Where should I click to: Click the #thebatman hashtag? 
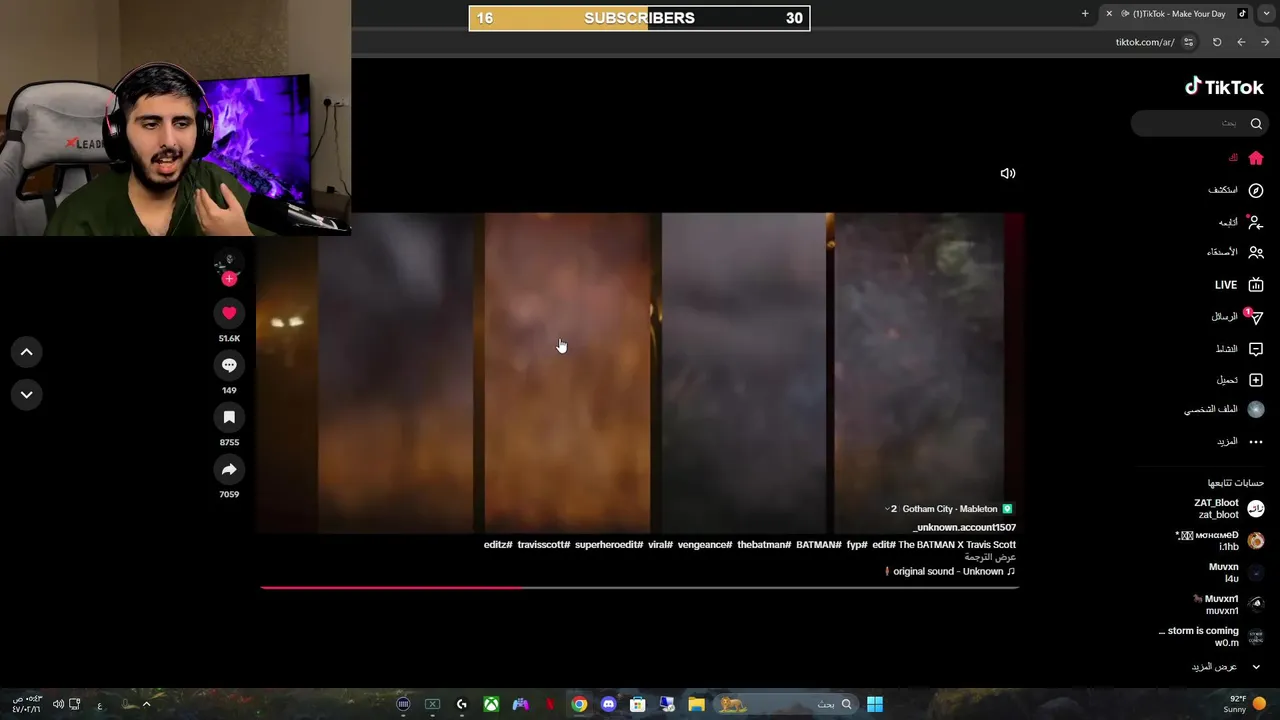pos(764,545)
